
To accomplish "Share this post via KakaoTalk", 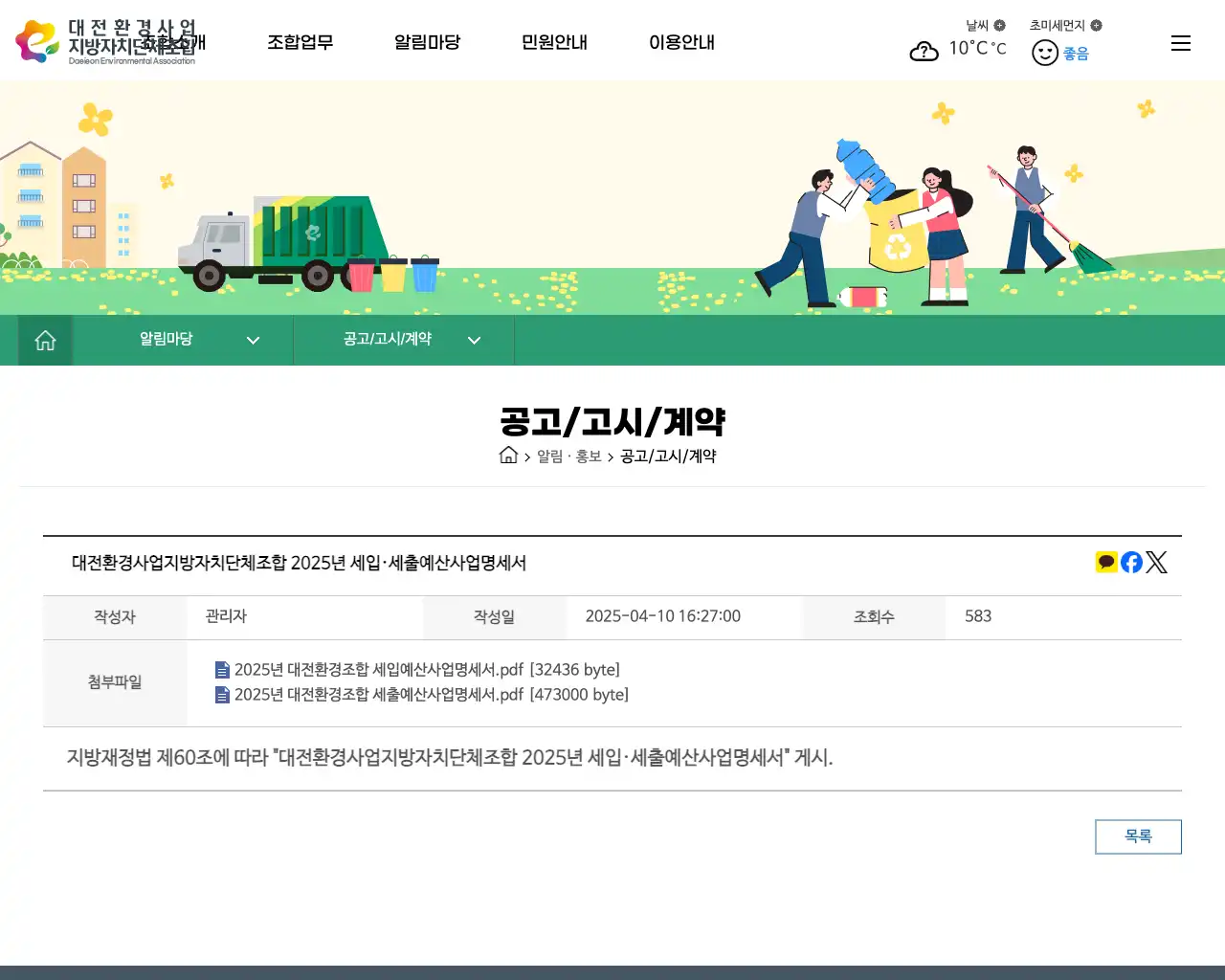I will click(1106, 562).
